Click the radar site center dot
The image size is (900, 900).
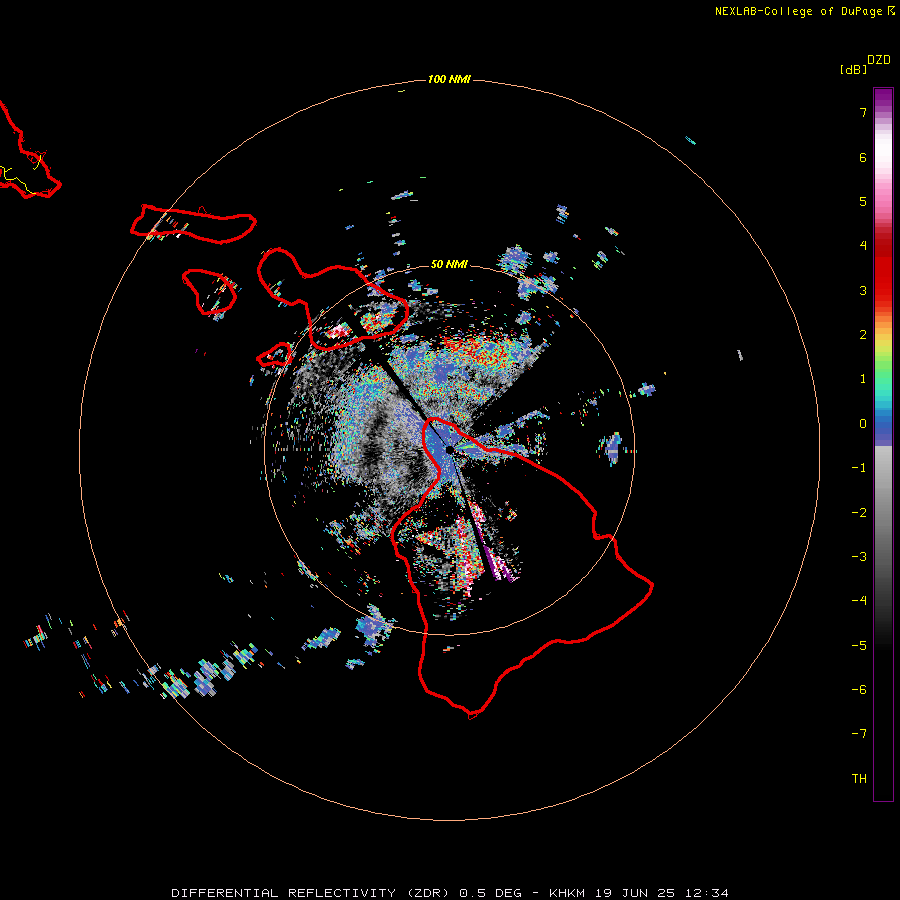[x=449, y=450]
